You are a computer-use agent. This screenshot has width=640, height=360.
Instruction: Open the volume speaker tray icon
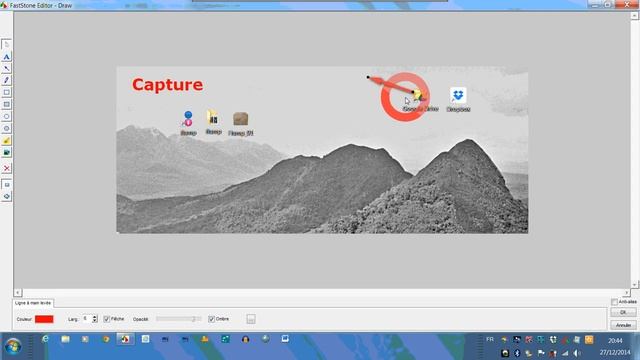click(x=577, y=353)
